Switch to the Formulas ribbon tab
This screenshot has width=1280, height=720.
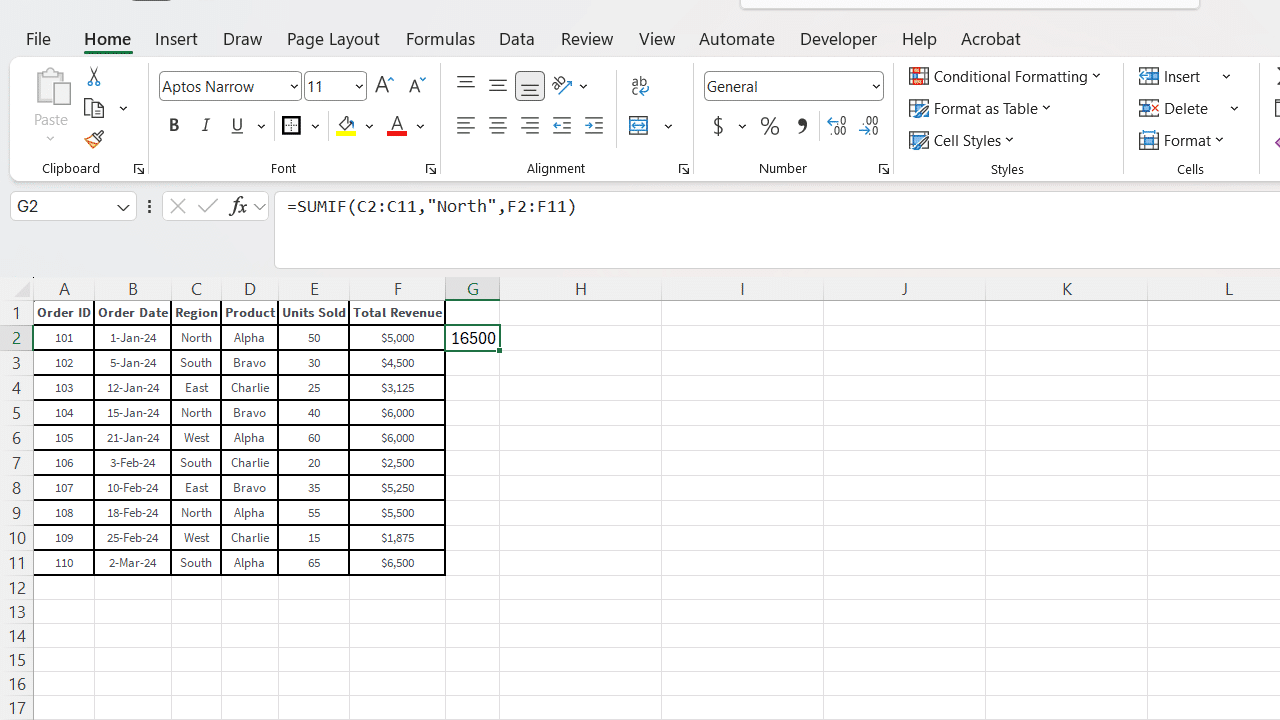440,38
